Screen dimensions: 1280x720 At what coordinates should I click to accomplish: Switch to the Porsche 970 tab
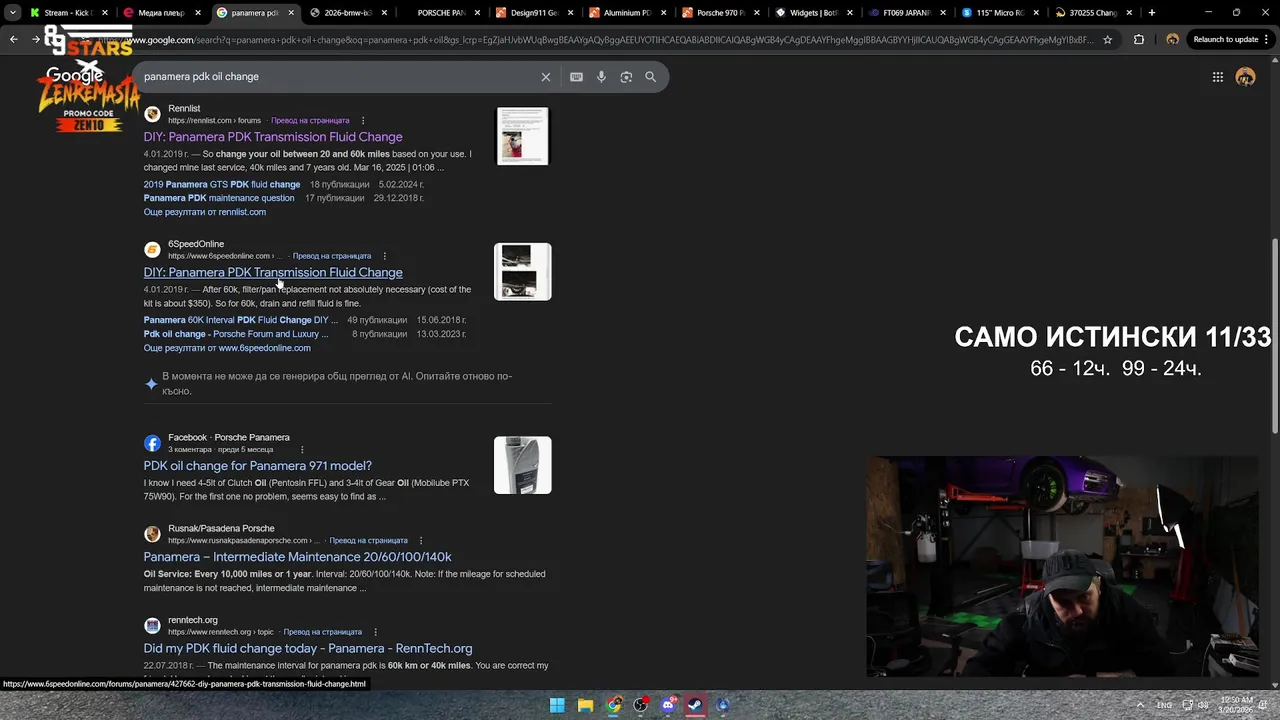click(x=719, y=13)
